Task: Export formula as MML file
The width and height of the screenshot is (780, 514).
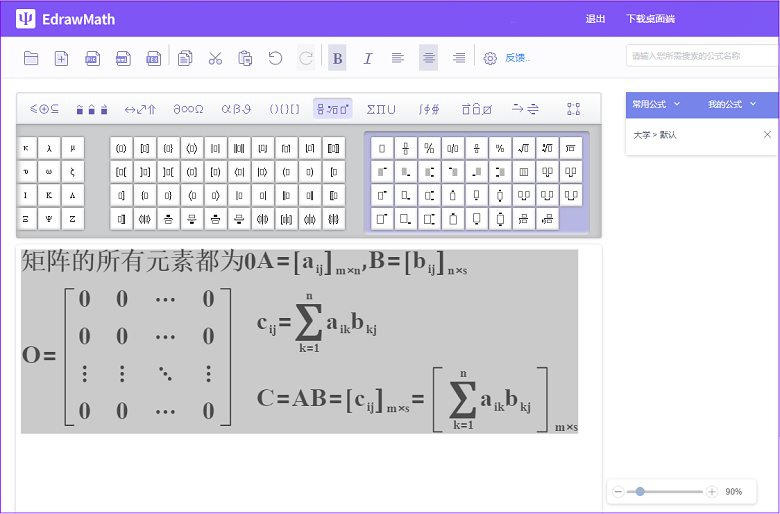Action: pos(122,58)
